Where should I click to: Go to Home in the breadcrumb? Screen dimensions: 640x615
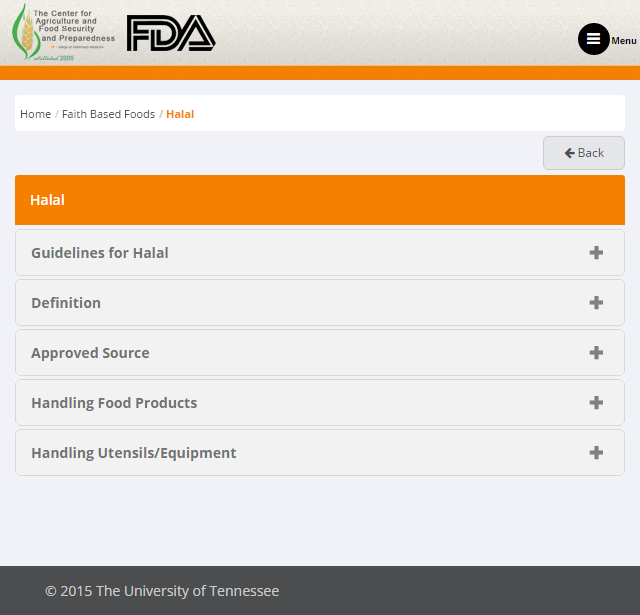(x=35, y=114)
